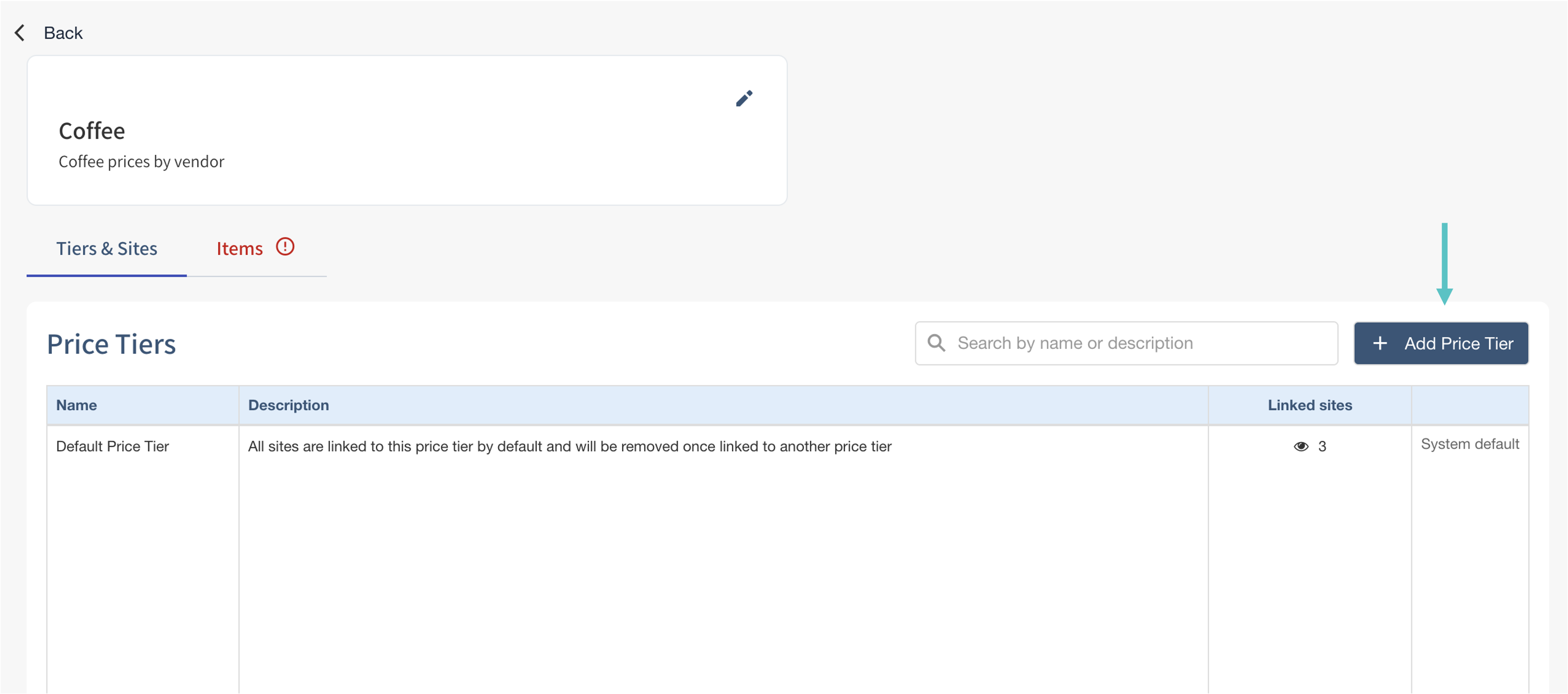Focus the Search by name or description field
The image size is (1568, 694).
[1144, 344]
